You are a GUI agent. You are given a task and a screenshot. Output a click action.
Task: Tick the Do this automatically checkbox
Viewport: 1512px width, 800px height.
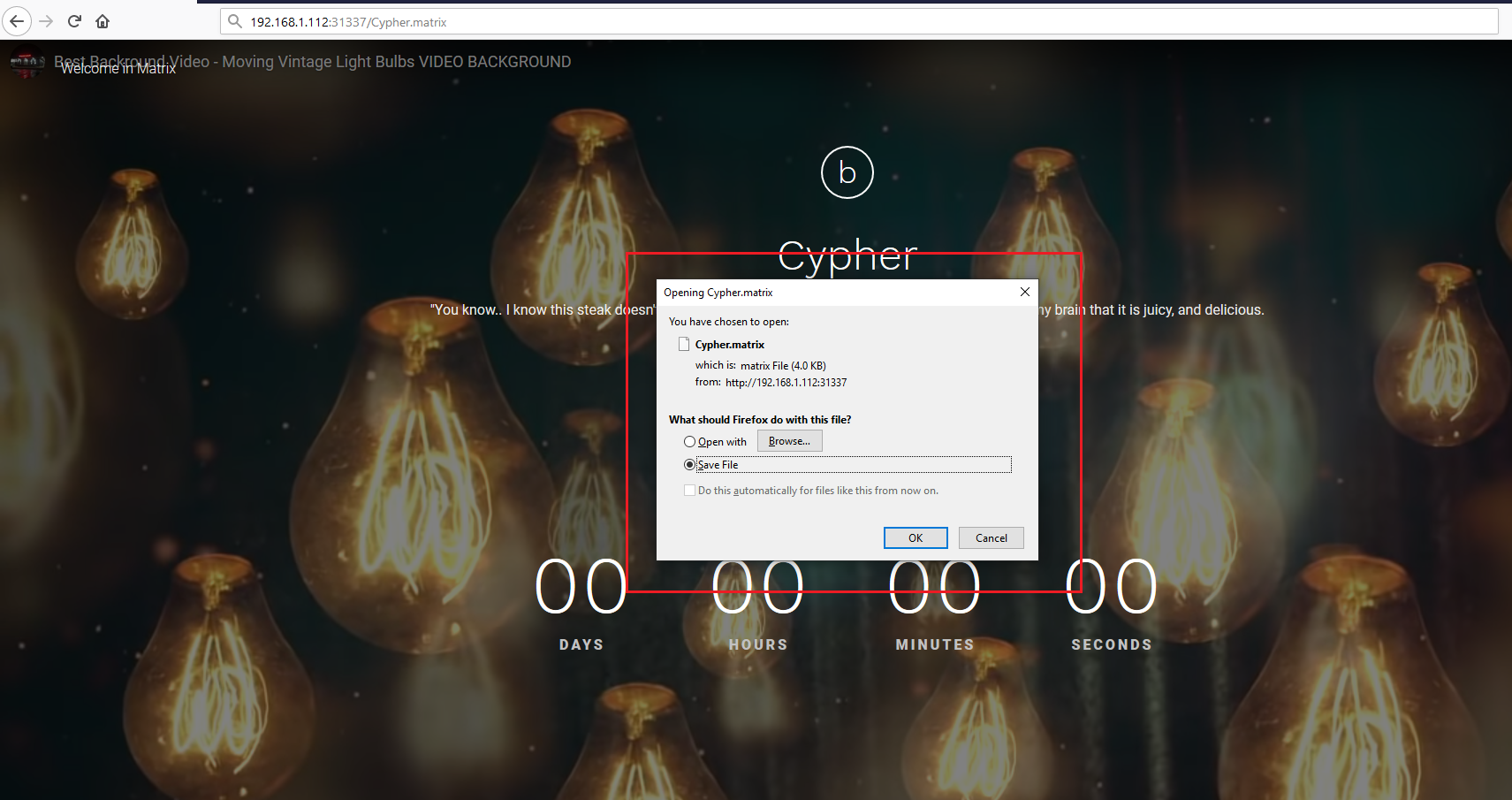[x=689, y=491]
